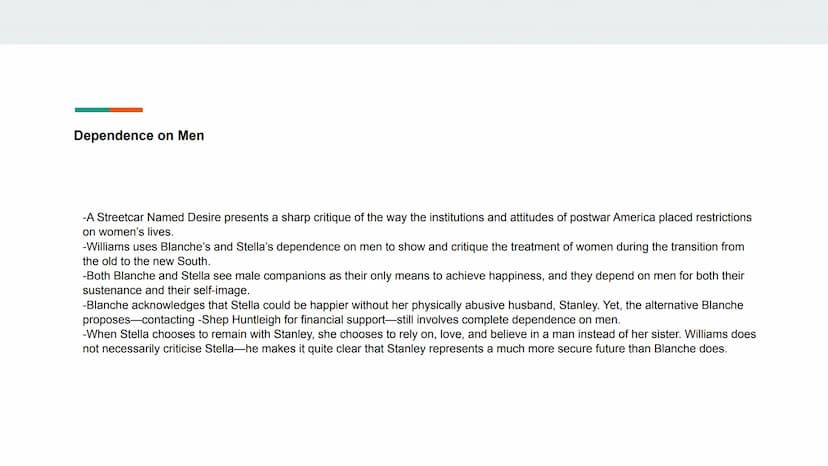Select the orange segment of the accent bar
The image size is (828, 466).
[126, 110]
